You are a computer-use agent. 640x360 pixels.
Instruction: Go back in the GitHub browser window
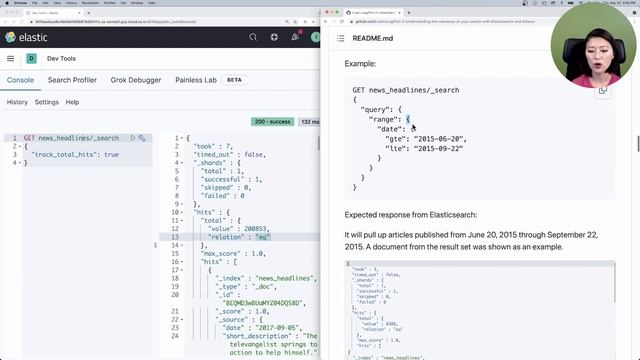tap(326, 21)
